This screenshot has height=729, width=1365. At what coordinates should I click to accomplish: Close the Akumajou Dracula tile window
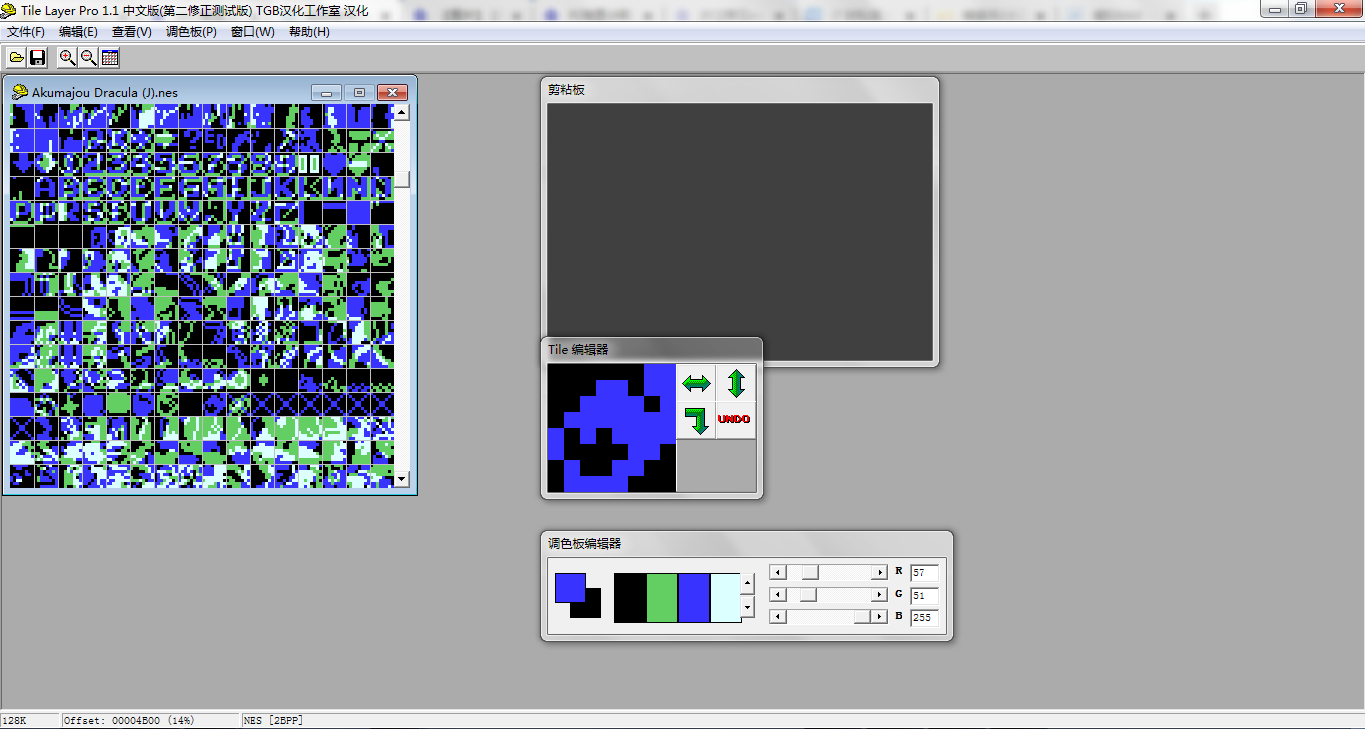392,92
